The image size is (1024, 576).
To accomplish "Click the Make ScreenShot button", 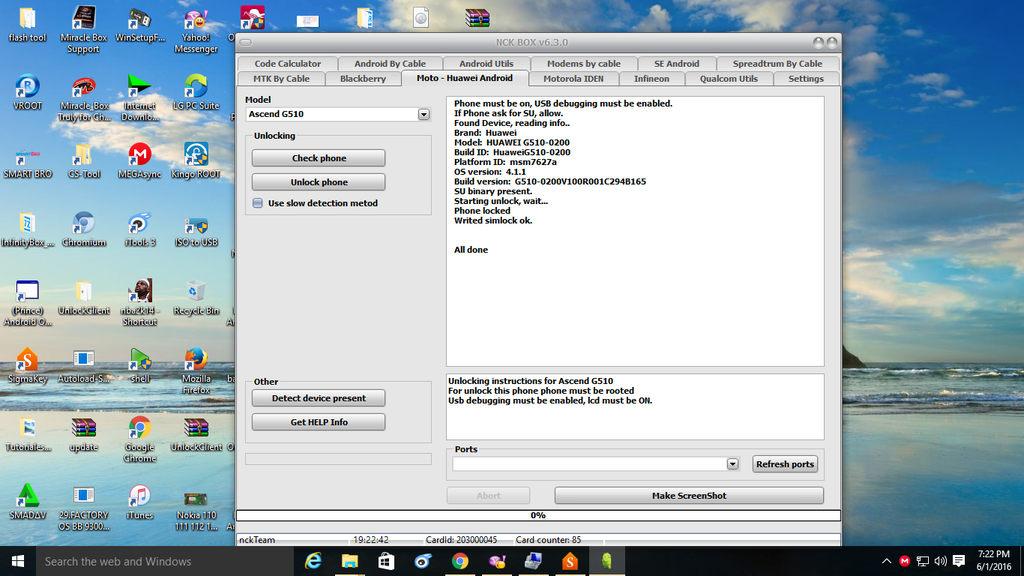I will (689, 496).
